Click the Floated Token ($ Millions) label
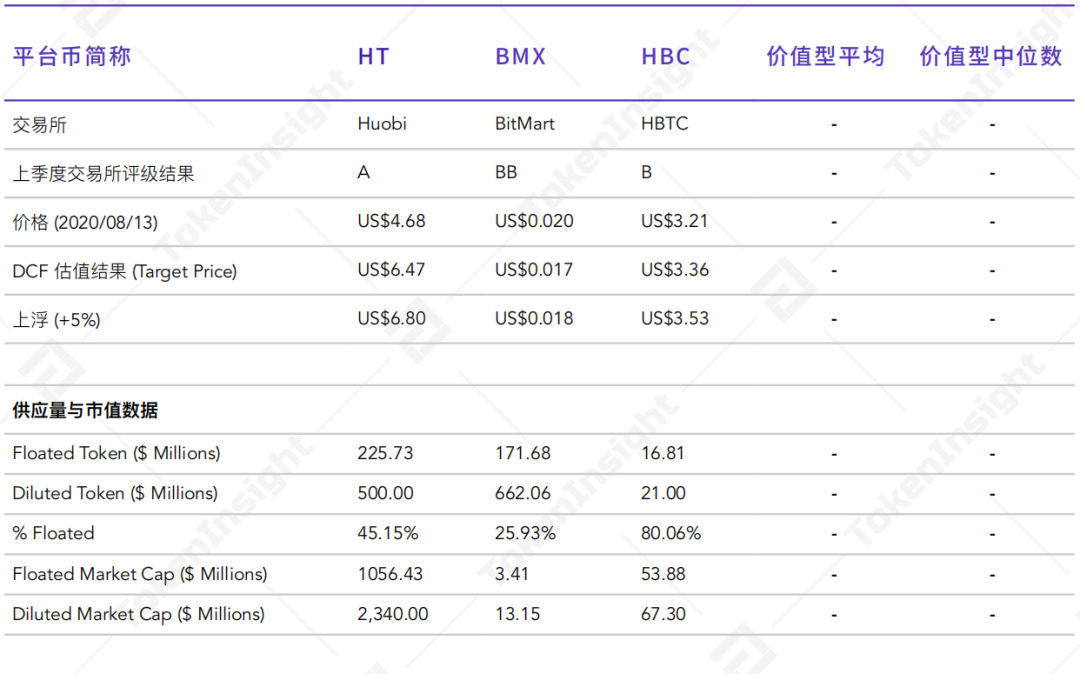 click(x=116, y=454)
